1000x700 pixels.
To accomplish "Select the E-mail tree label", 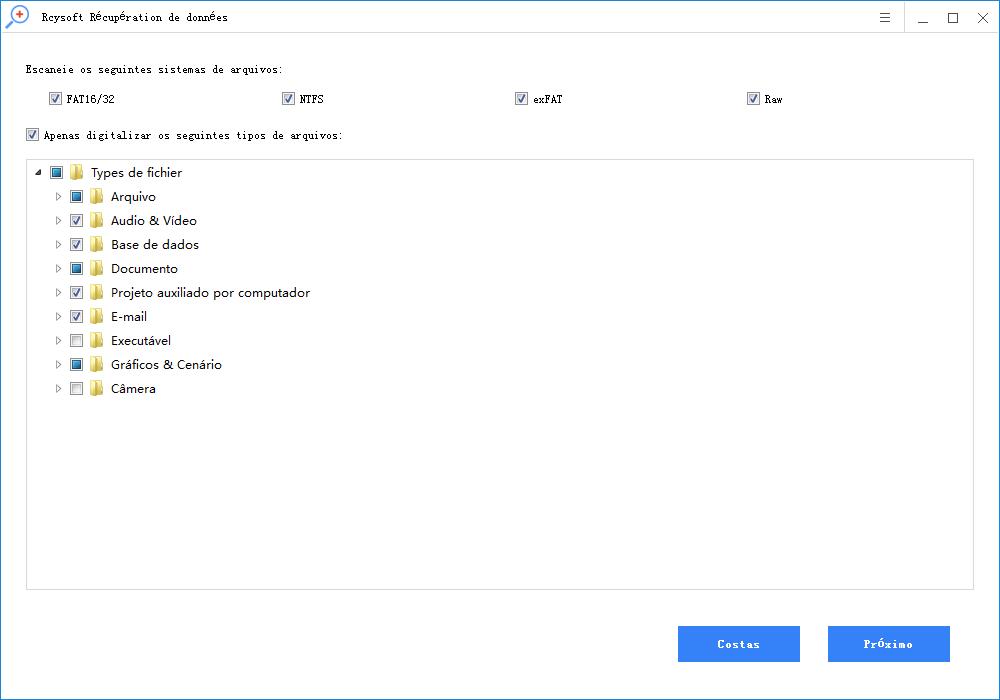I will click(129, 317).
